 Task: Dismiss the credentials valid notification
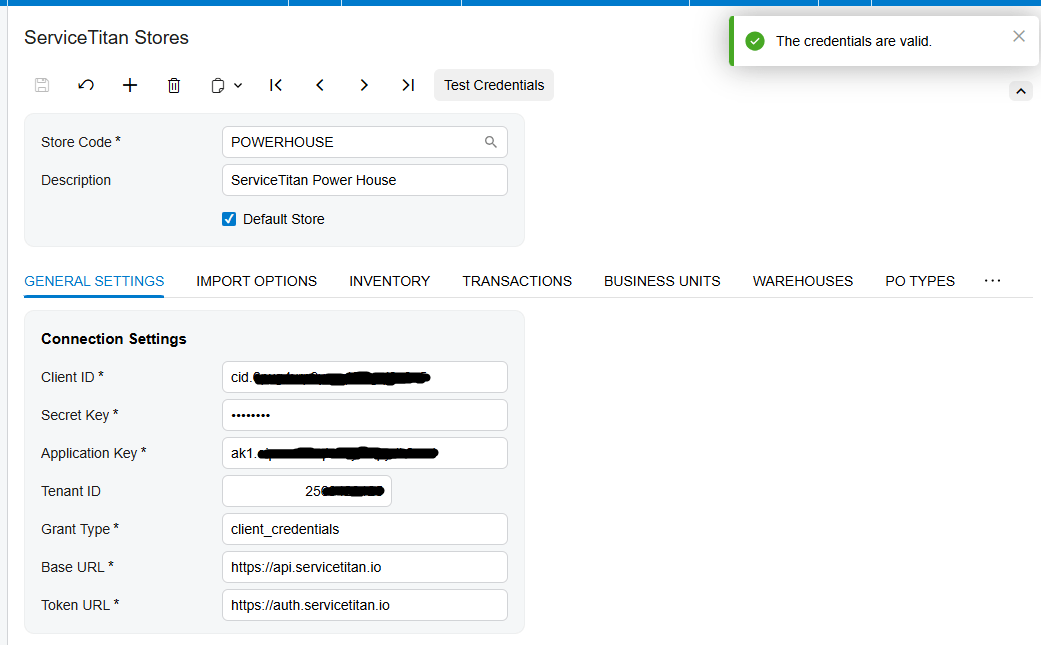[x=1019, y=36]
